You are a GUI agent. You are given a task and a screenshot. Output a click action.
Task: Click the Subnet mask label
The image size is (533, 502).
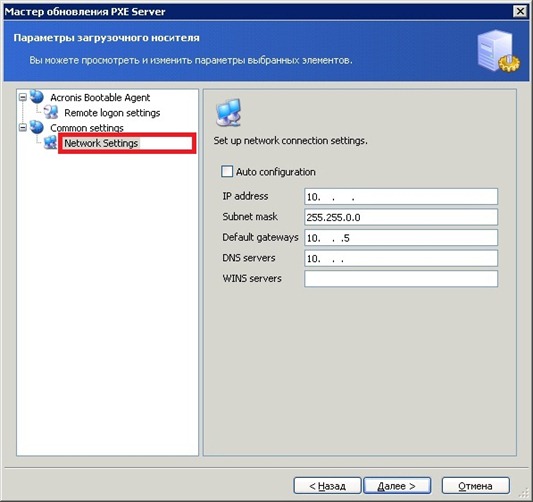pos(250,217)
